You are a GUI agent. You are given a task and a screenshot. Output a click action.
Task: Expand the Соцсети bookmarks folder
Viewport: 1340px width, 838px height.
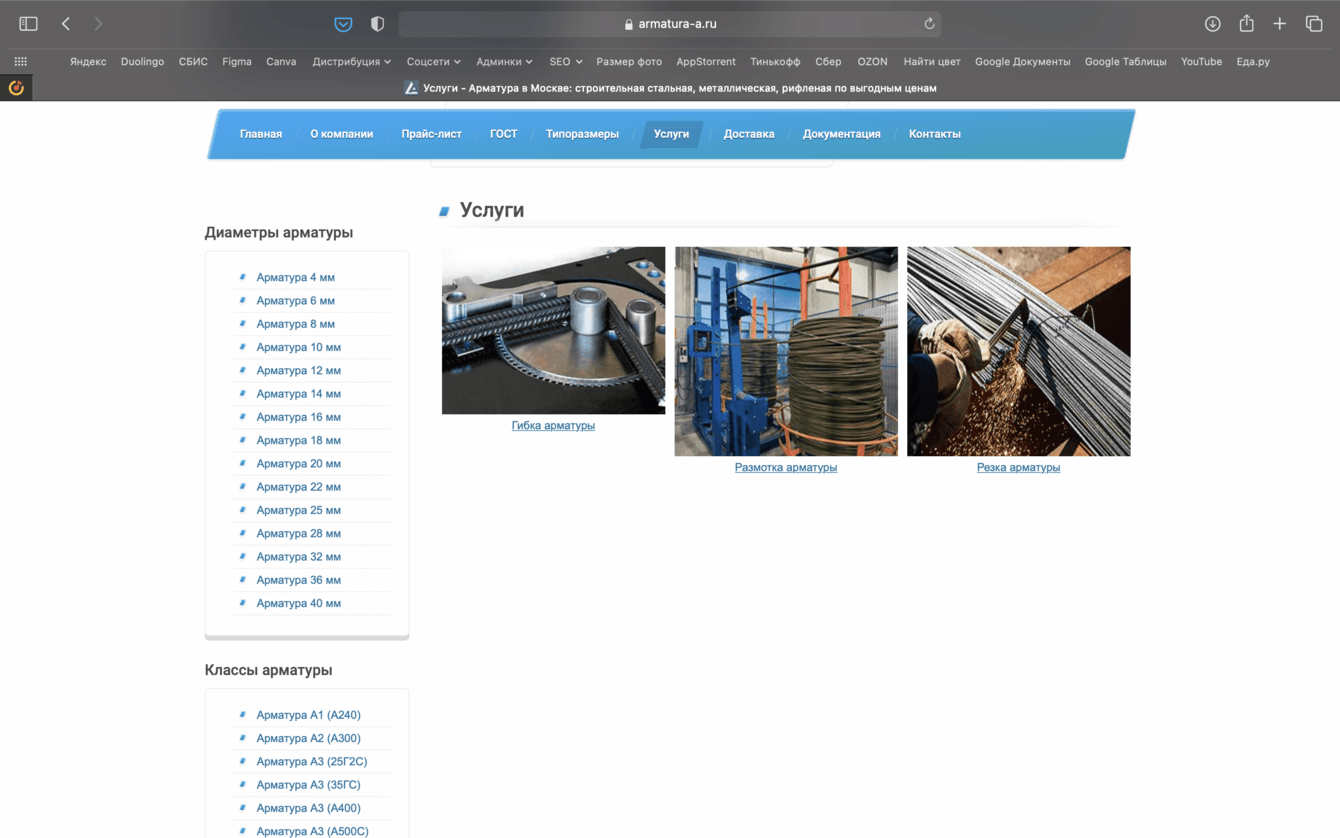(x=433, y=62)
